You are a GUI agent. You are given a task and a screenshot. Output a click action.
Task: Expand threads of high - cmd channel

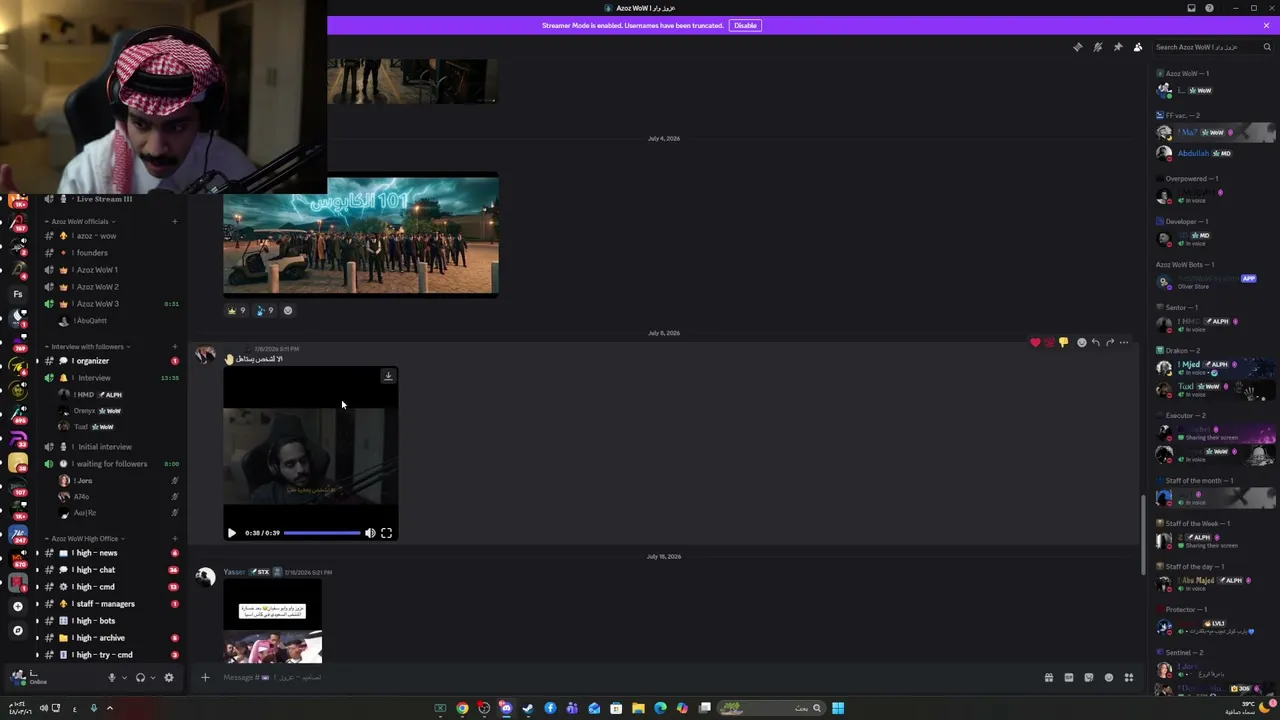pyautogui.click(x=37, y=587)
